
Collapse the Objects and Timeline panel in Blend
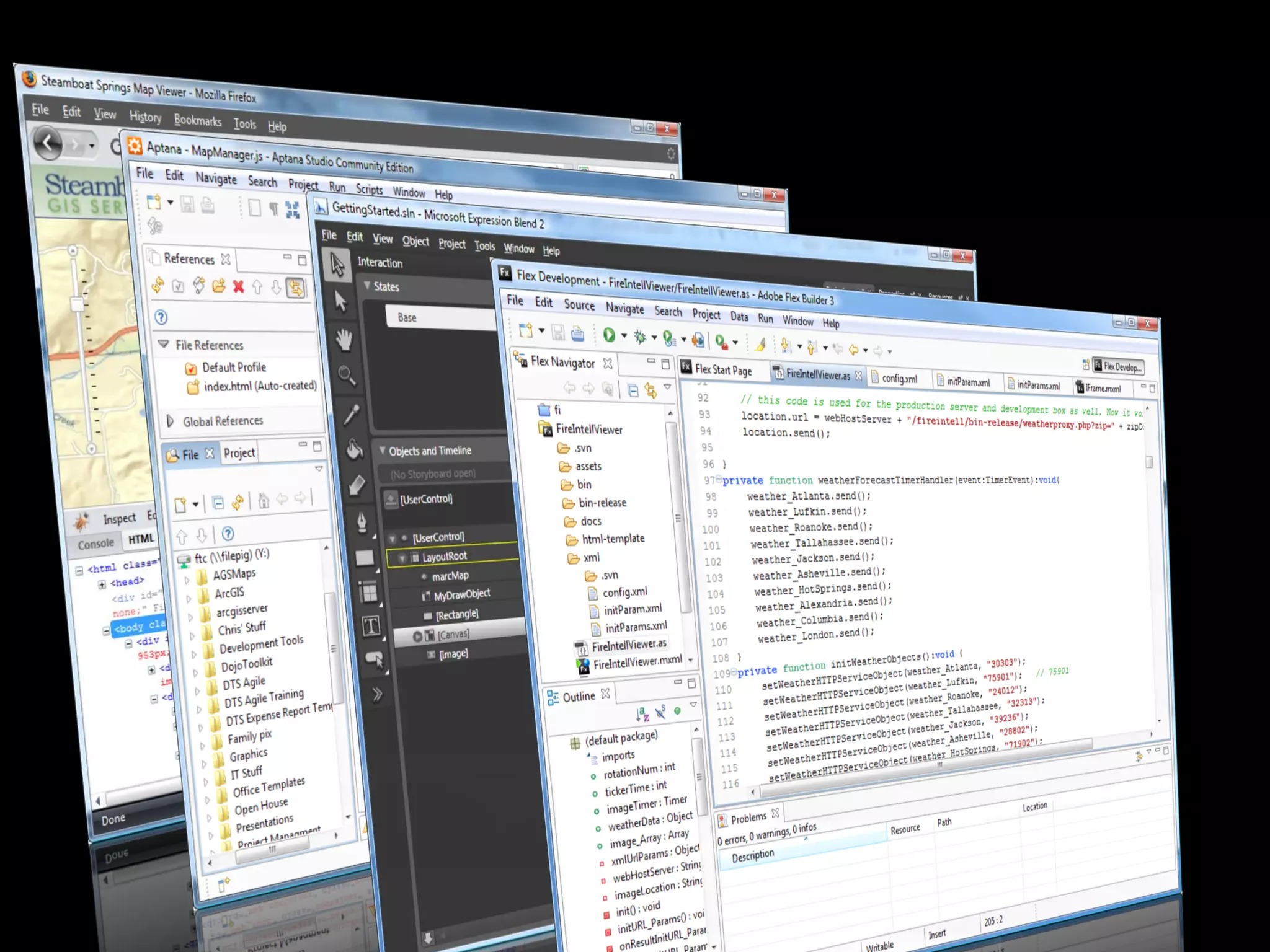[x=382, y=450]
